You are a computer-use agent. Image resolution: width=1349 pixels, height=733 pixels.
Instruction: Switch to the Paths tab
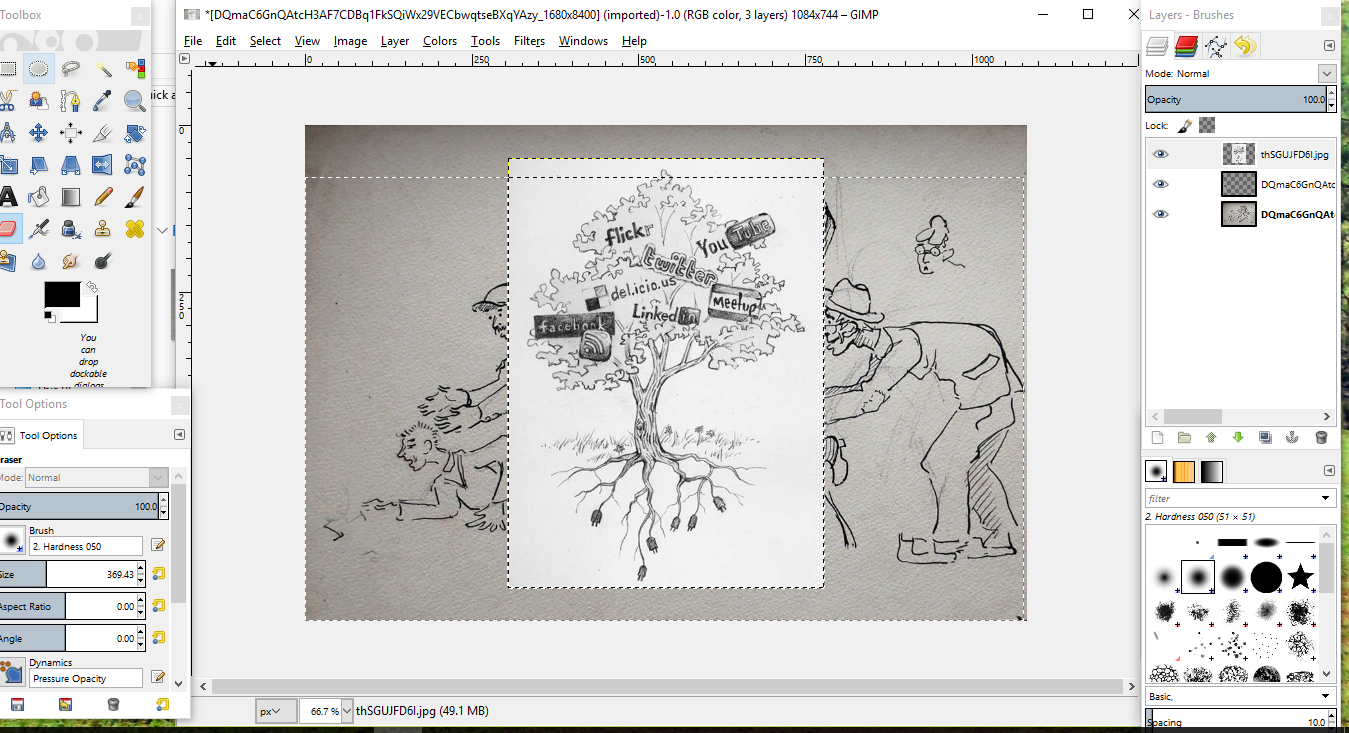coord(1216,45)
